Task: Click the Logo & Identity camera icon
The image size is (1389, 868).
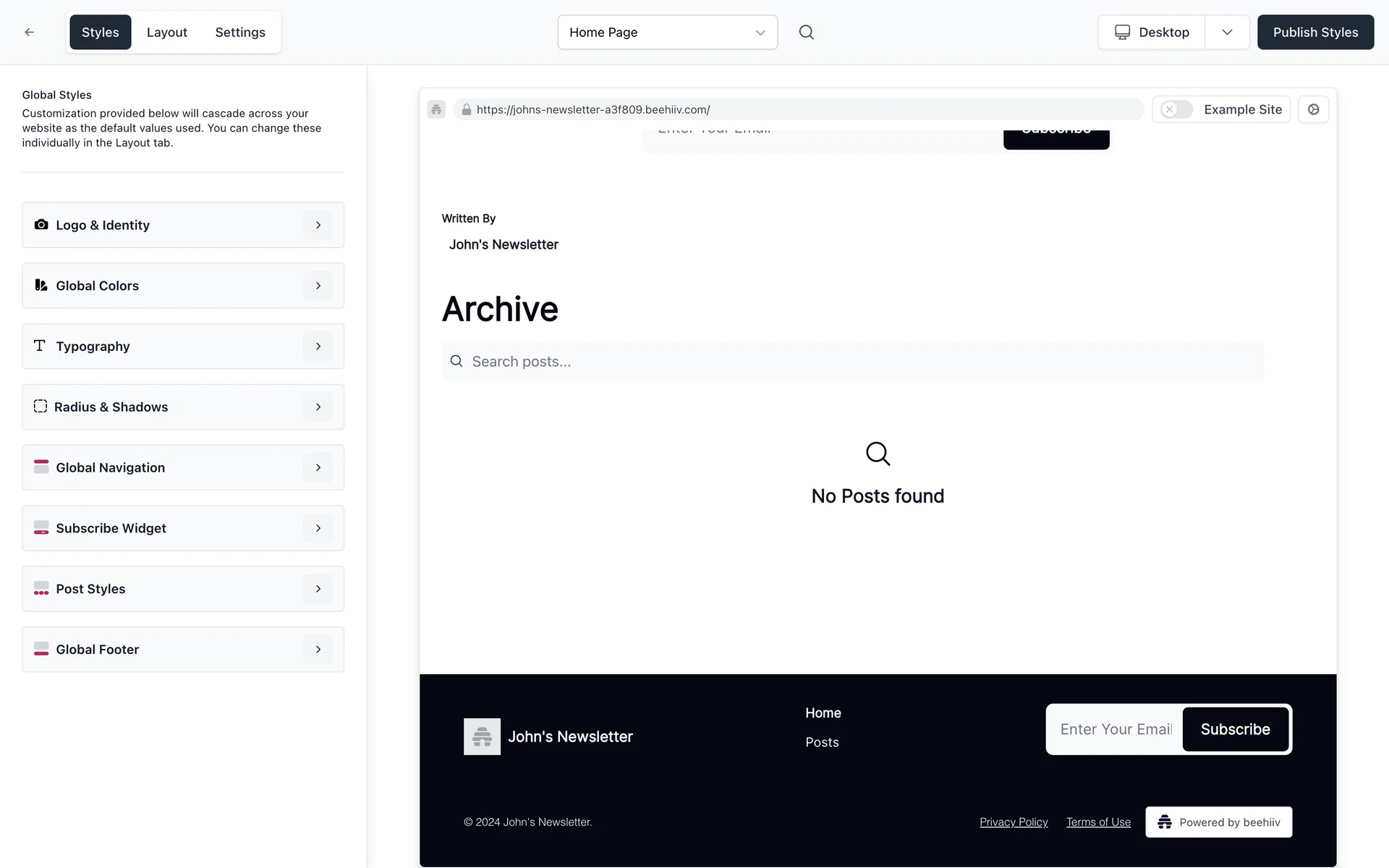Action: (41, 225)
